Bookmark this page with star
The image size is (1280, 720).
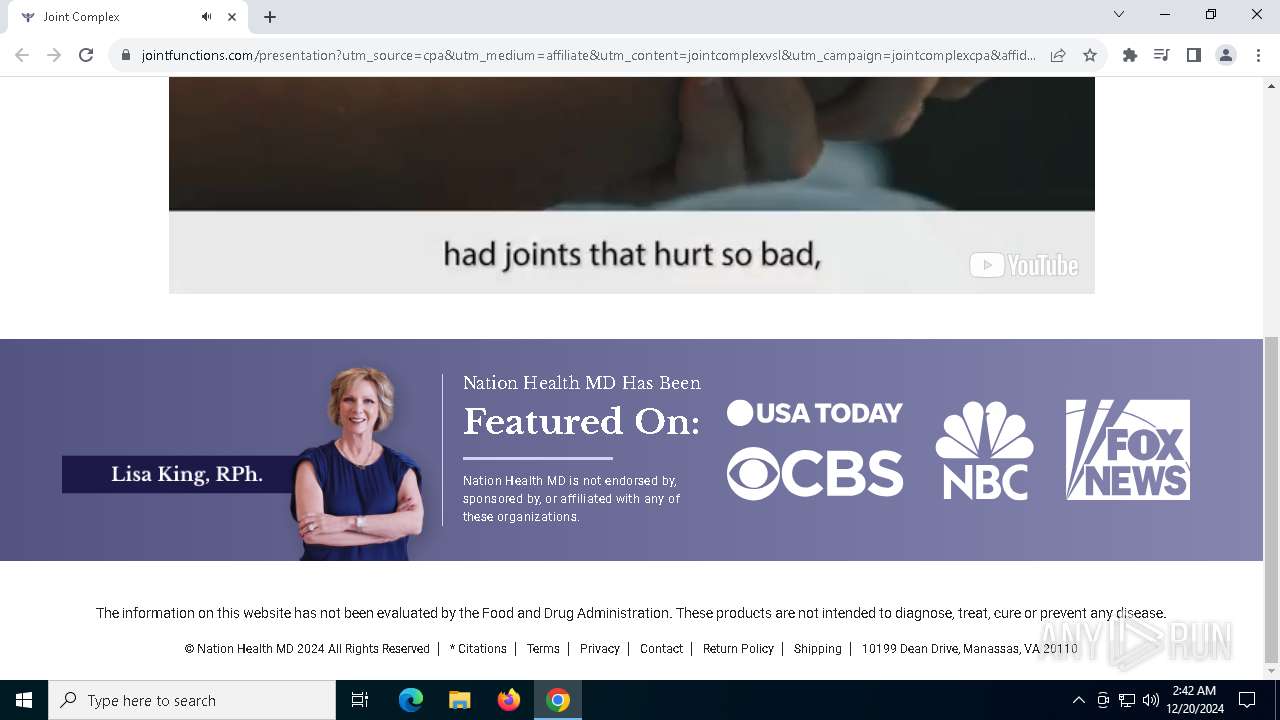point(1090,56)
